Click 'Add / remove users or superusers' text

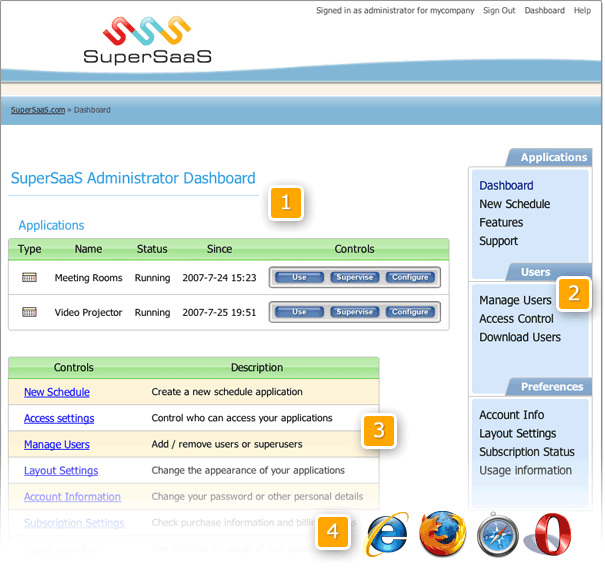pyautogui.click(x=227, y=444)
